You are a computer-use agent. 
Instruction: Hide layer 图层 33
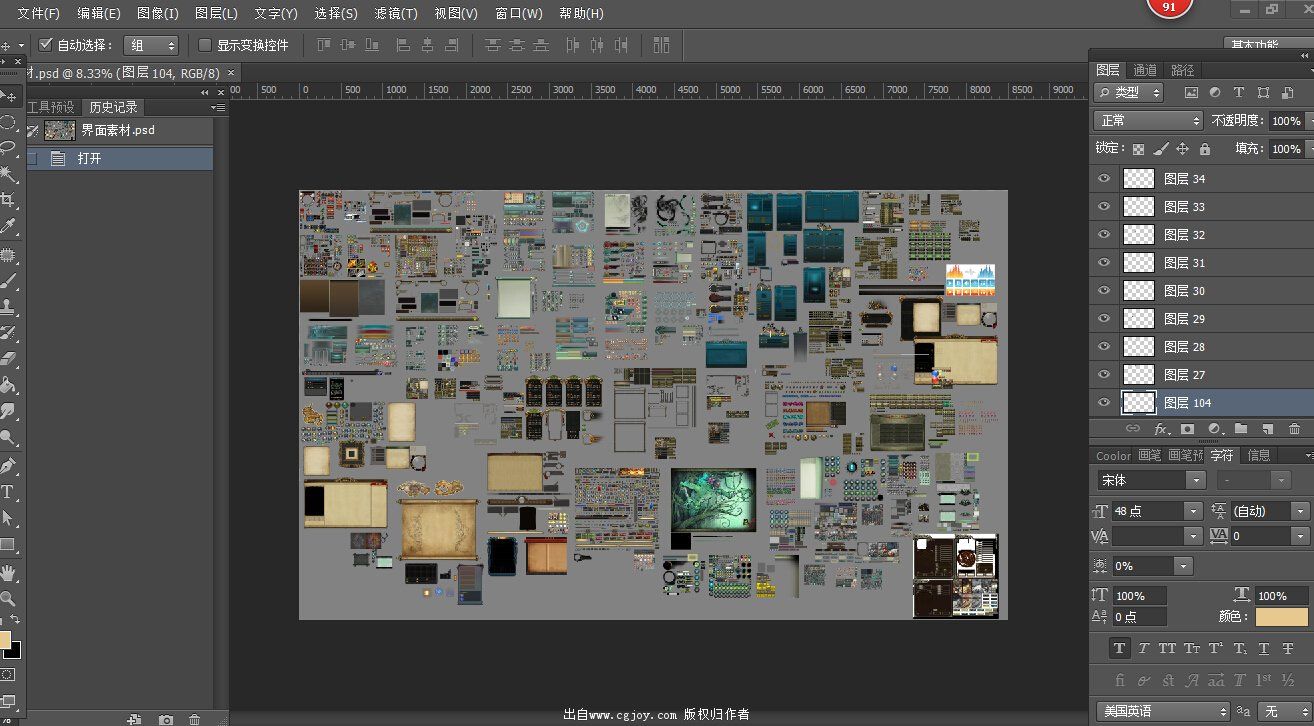click(x=1104, y=207)
